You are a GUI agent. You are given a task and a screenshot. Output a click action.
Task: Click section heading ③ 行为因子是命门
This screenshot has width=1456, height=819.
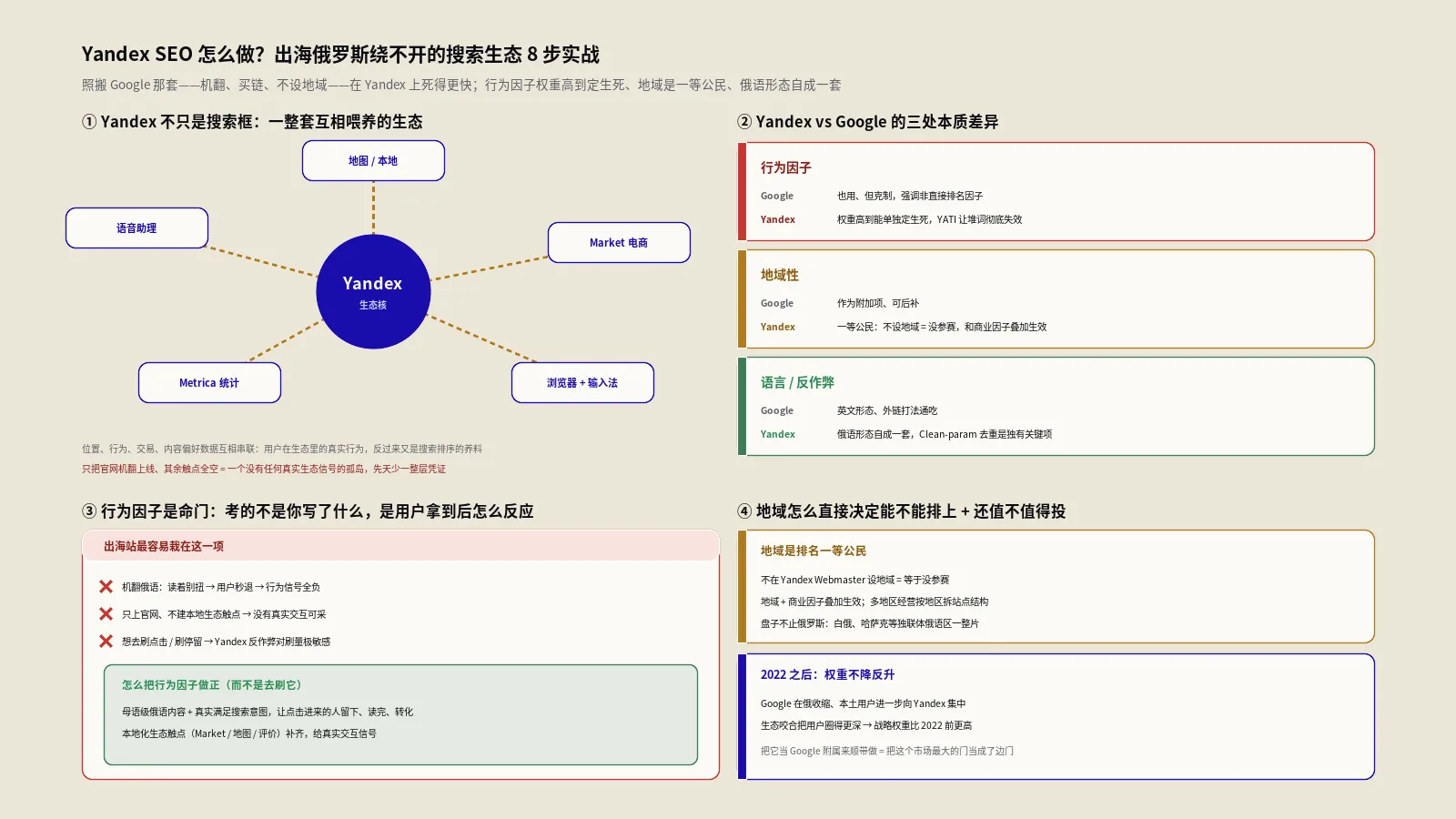click(308, 511)
